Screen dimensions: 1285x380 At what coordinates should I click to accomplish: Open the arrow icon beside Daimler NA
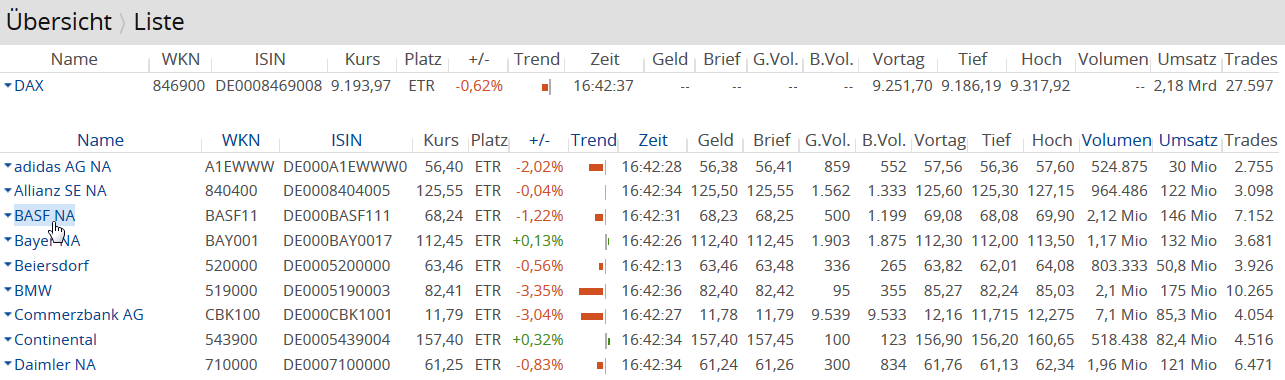click(8, 366)
